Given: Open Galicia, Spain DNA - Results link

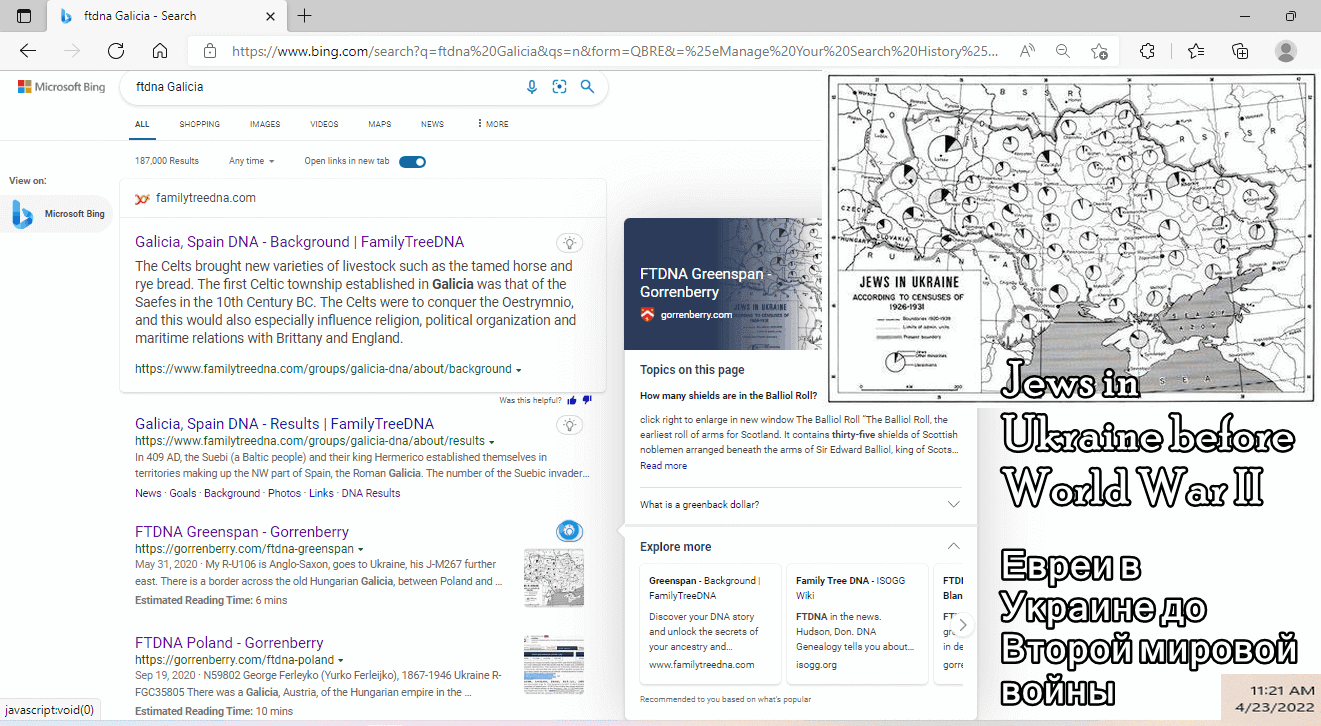Looking at the screenshot, I should pyautogui.click(x=284, y=424).
